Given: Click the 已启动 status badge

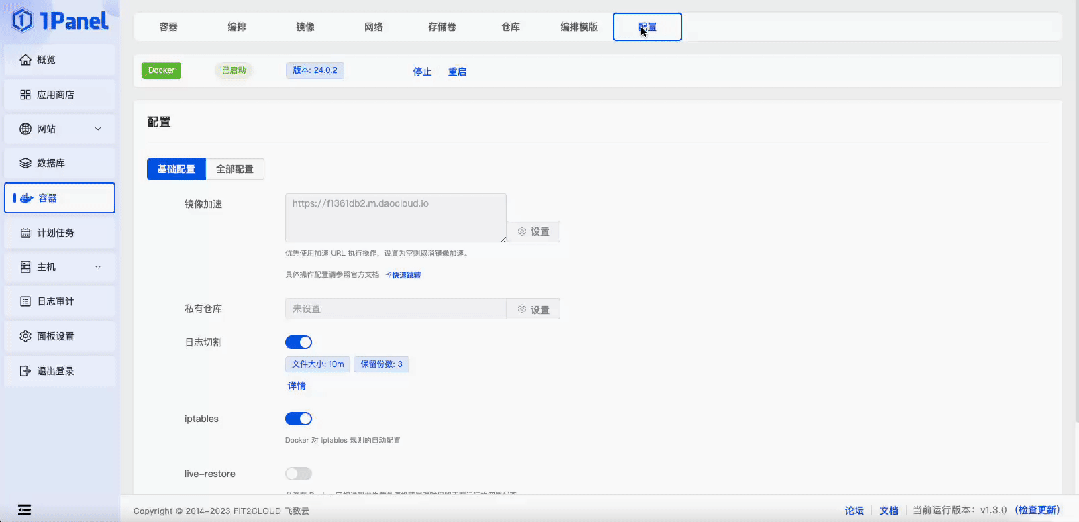Looking at the screenshot, I should tap(233, 70).
